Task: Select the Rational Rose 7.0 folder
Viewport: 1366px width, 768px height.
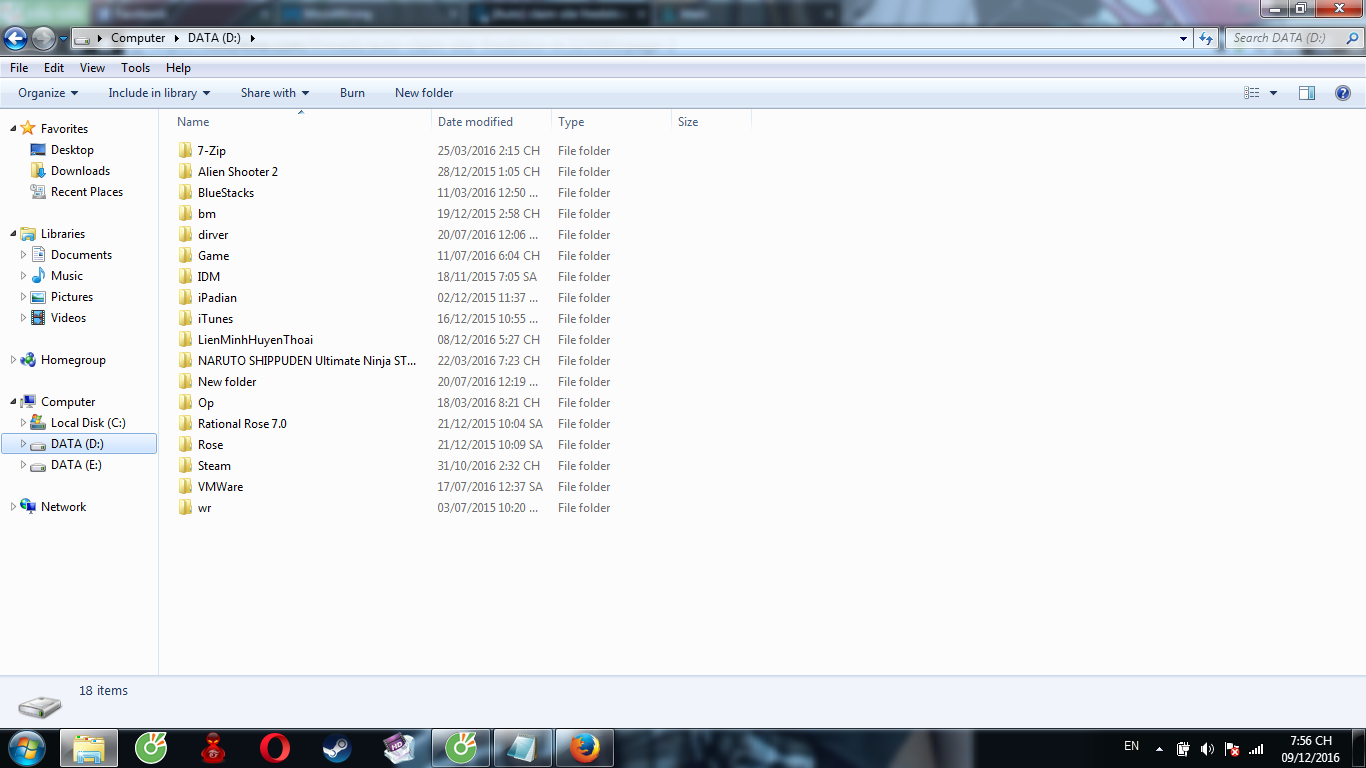Action: (242, 424)
